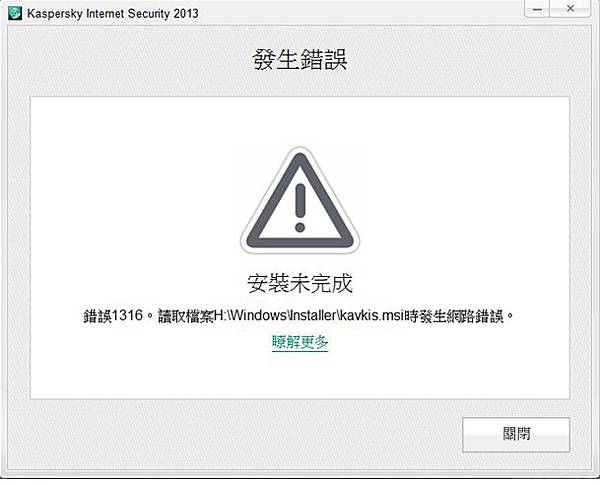Click the 讀取檔案 words in the error message
The image size is (600, 485).
click(x=186, y=316)
